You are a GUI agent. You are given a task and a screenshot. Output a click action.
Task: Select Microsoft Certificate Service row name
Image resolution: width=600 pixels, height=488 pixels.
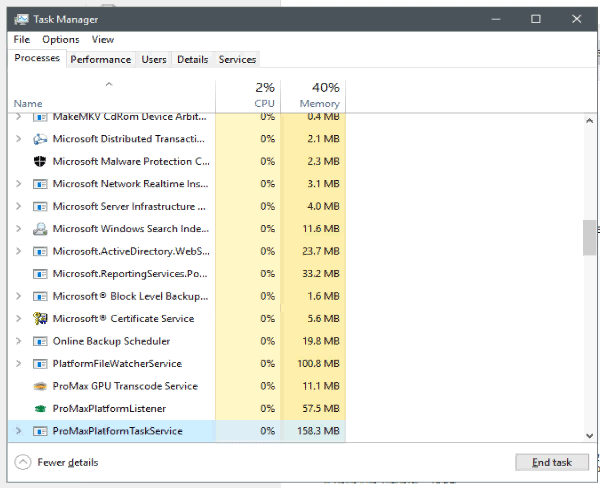[x=123, y=318]
